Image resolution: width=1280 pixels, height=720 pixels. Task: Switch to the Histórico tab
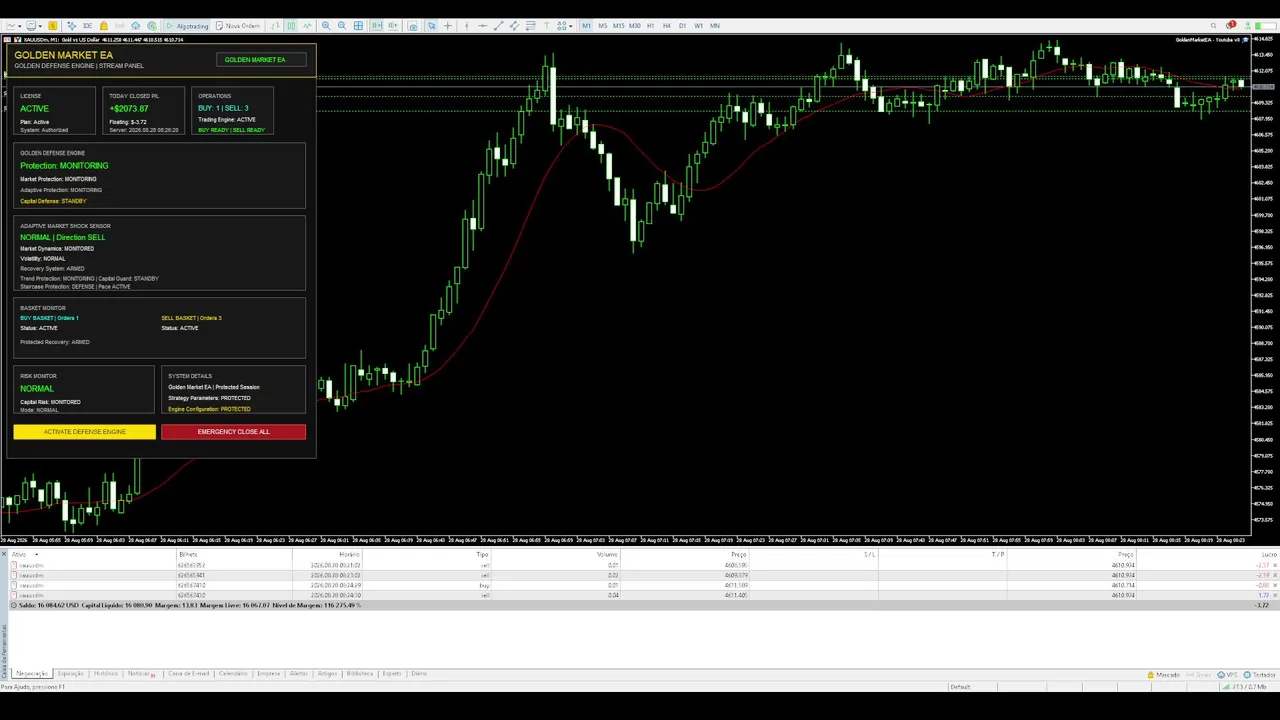105,674
